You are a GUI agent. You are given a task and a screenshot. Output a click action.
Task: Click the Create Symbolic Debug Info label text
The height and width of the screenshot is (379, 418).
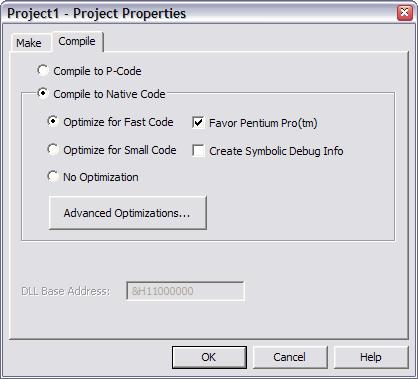[276, 151]
